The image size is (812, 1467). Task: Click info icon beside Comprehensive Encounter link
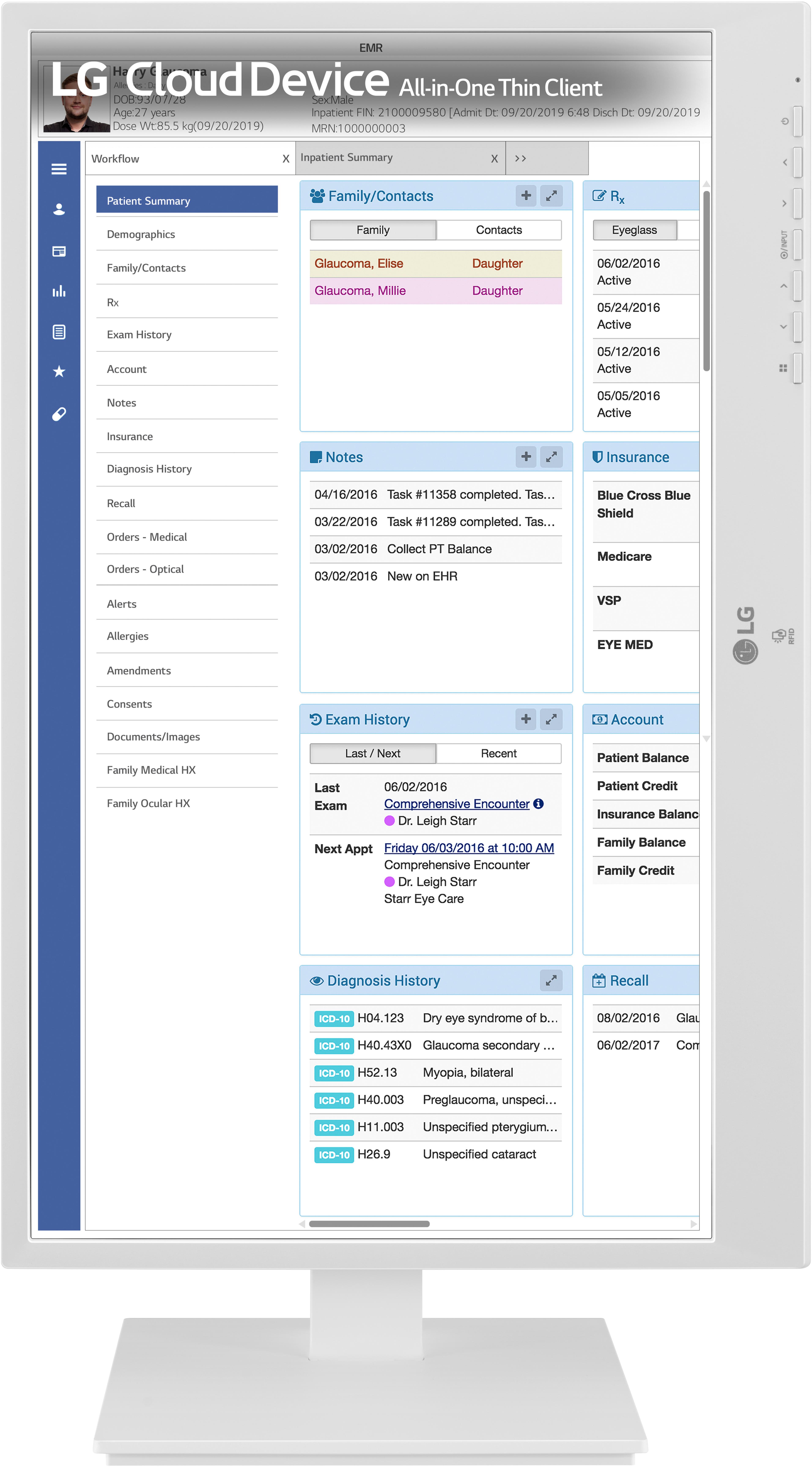538,804
